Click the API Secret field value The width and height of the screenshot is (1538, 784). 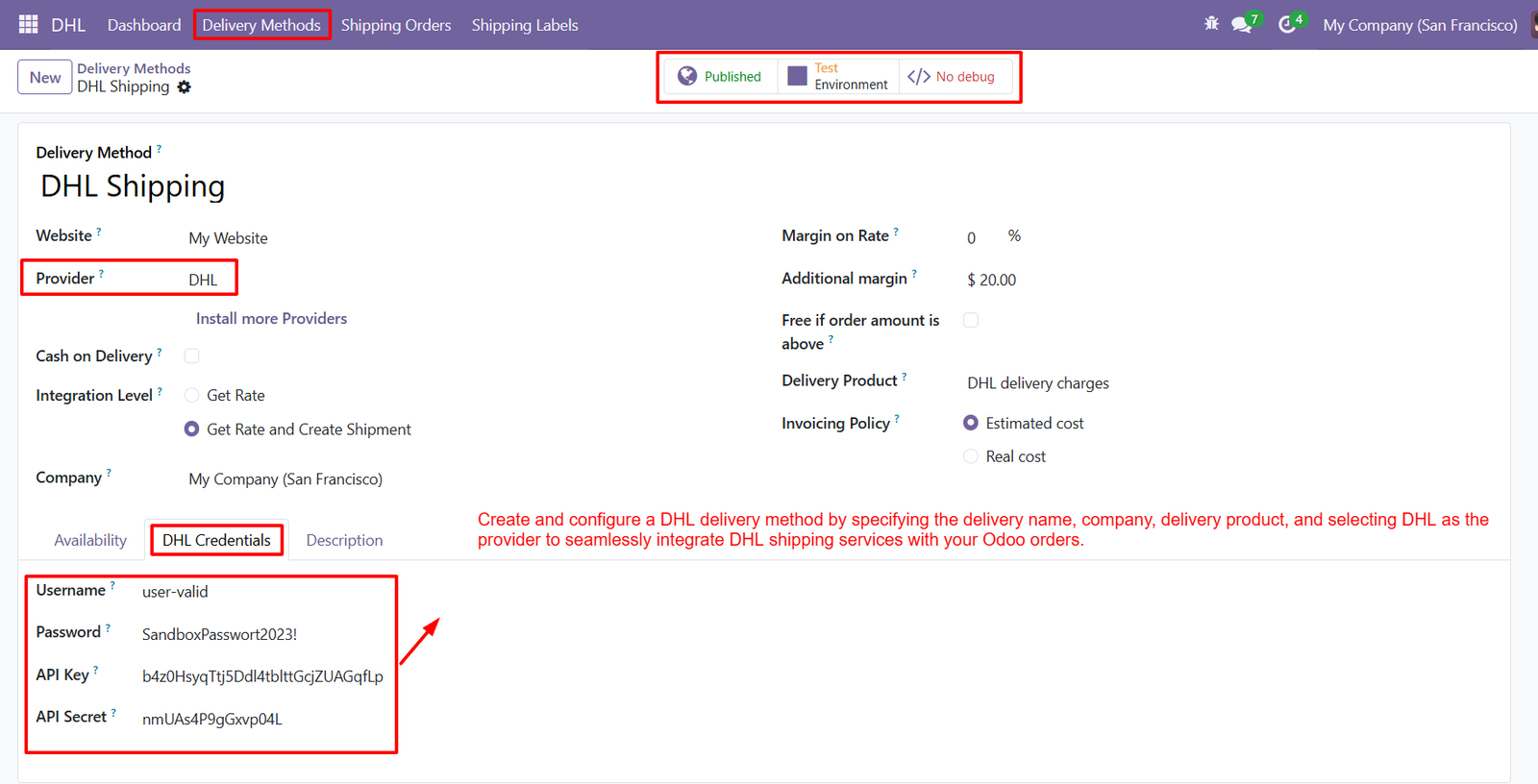212,719
